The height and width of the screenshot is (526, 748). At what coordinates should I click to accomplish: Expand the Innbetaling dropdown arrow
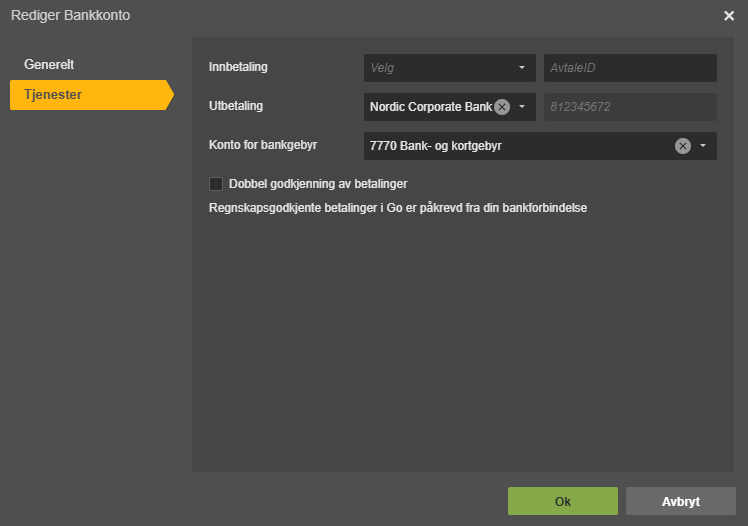[x=521, y=68]
